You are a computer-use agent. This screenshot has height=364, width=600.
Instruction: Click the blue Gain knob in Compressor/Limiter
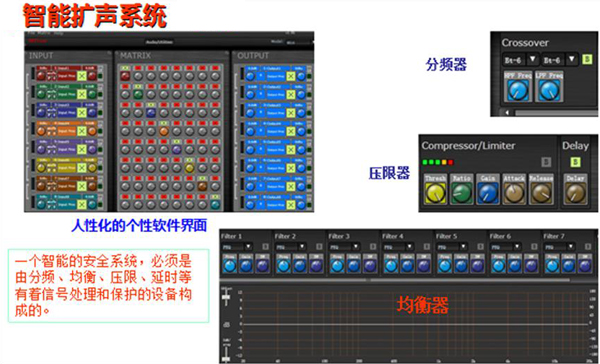[x=488, y=193]
